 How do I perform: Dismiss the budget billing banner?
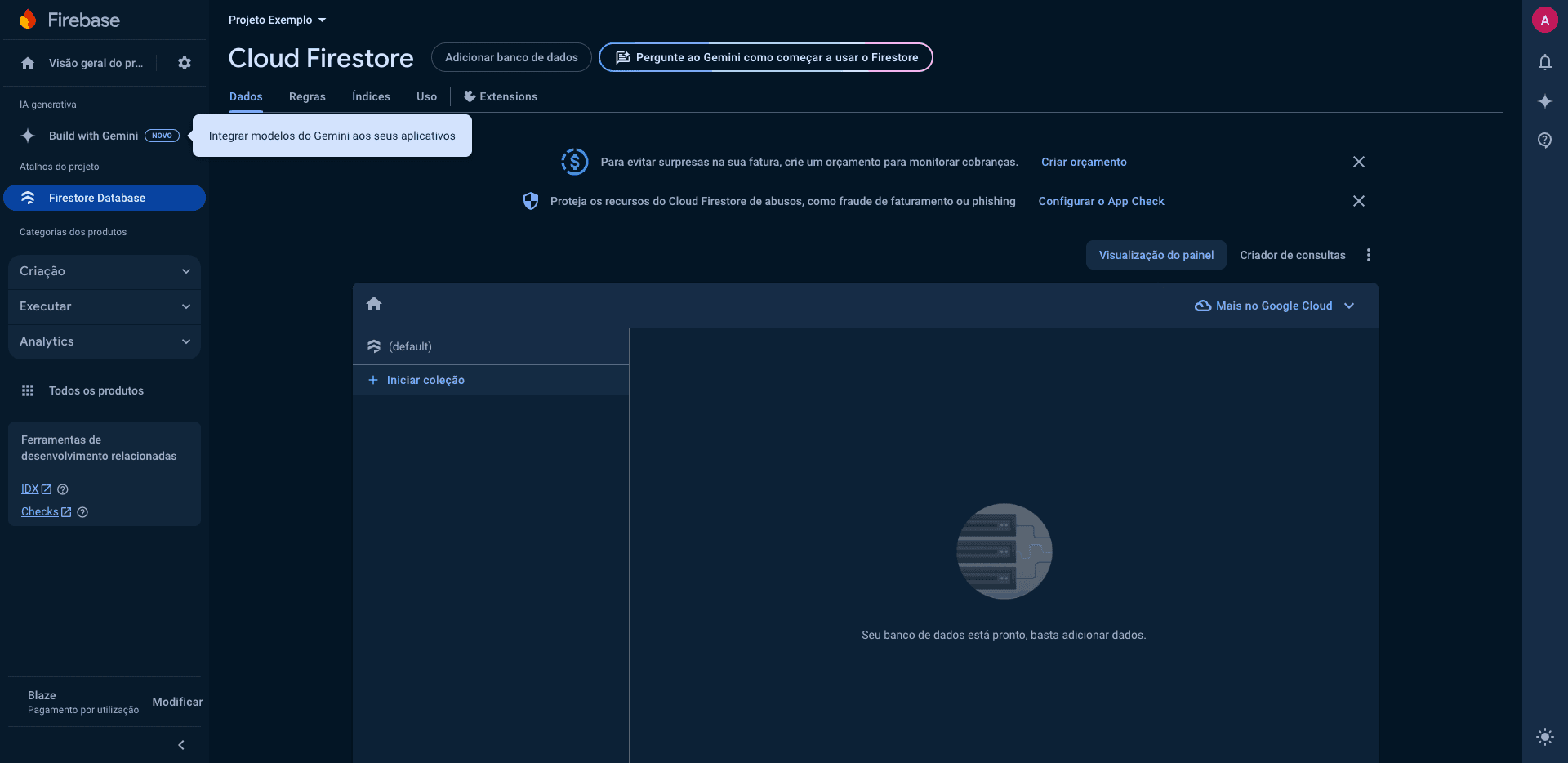coord(1359,162)
